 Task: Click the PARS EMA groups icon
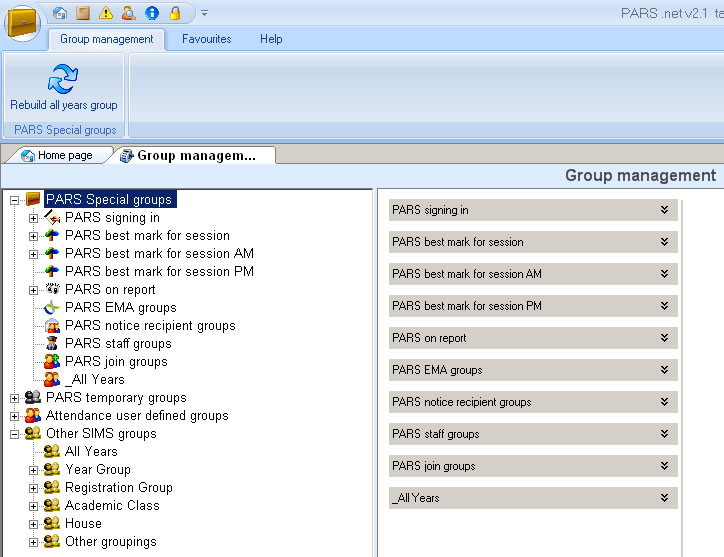[x=52, y=307]
